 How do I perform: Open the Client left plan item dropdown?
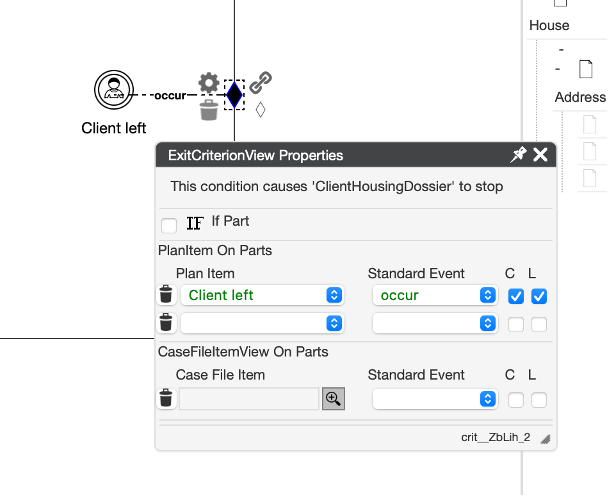(x=262, y=295)
